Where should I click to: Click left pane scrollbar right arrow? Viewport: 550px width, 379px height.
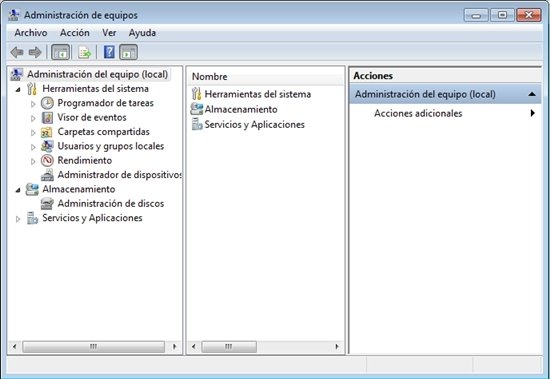click(x=174, y=347)
